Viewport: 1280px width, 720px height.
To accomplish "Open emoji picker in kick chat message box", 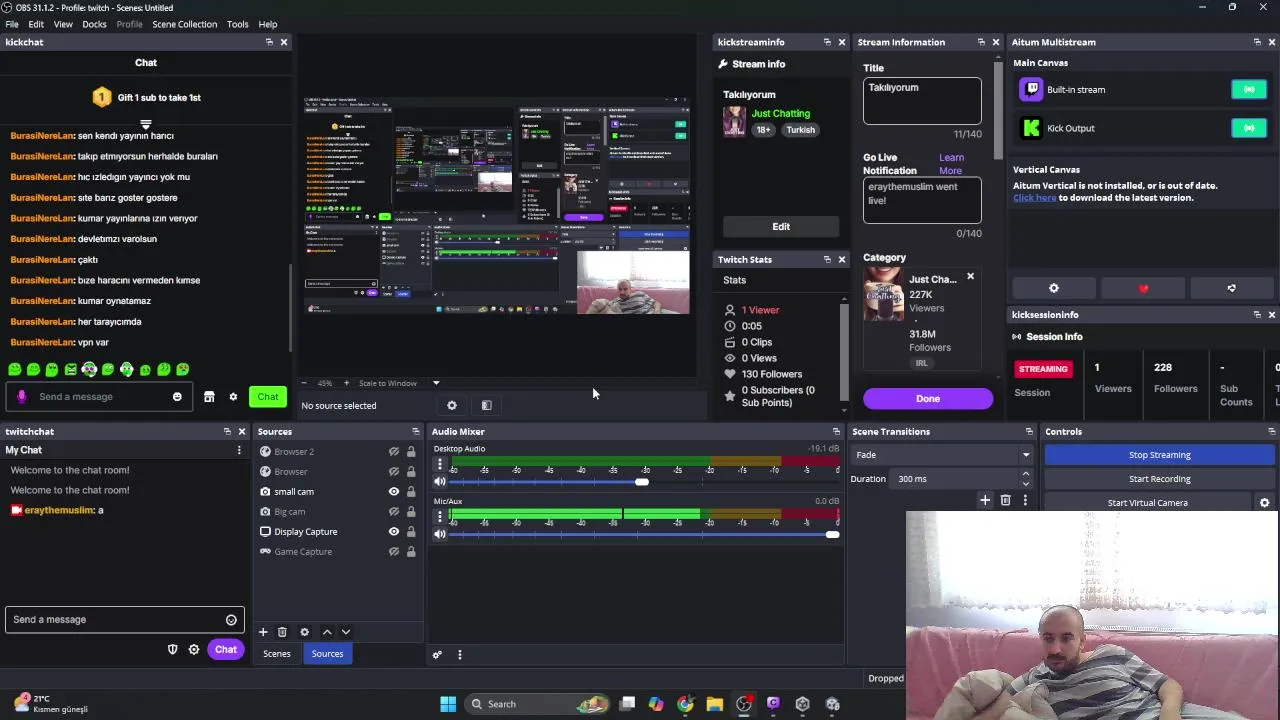I will 177,397.
